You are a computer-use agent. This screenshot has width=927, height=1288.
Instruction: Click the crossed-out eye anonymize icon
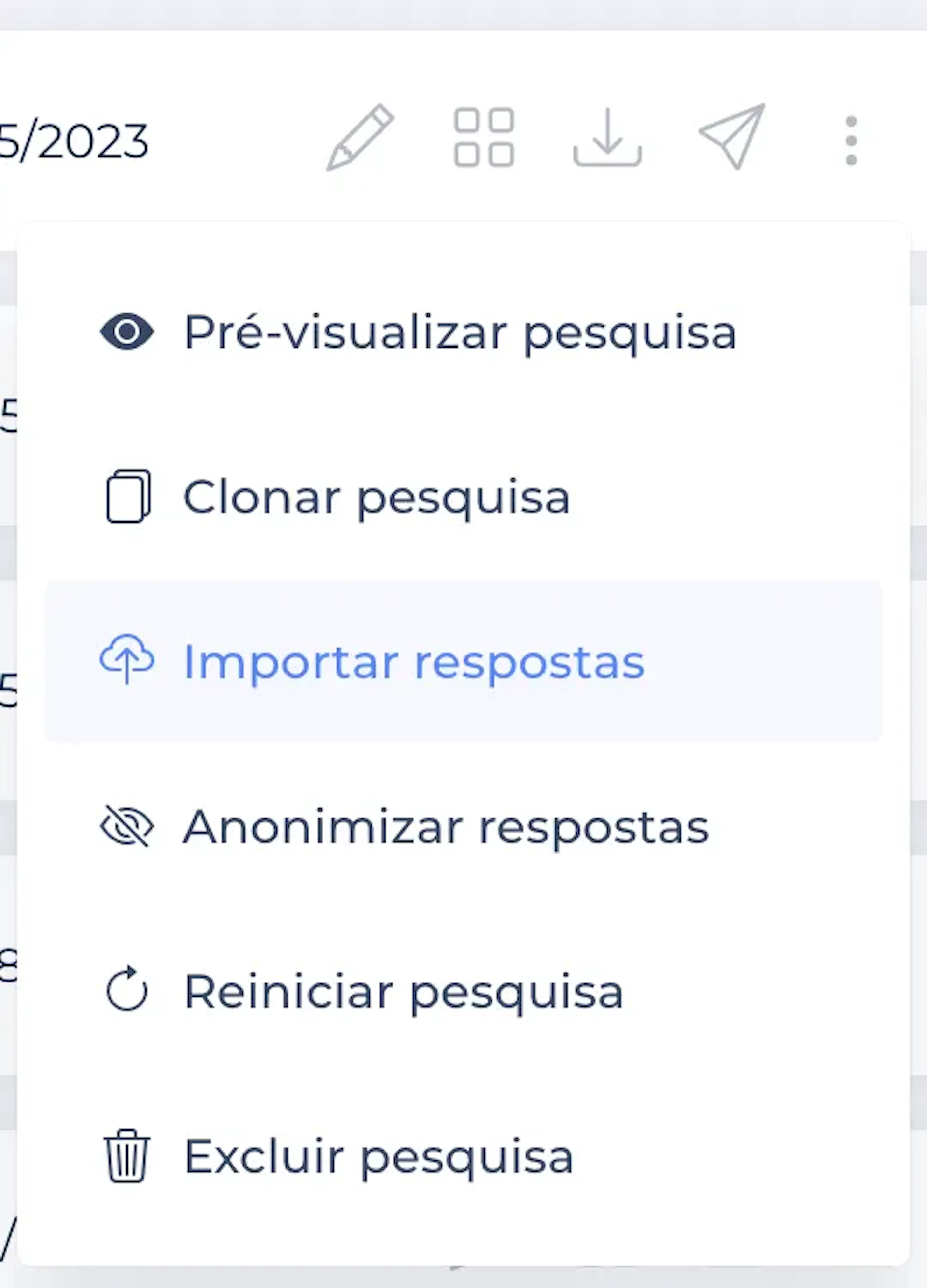click(126, 826)
